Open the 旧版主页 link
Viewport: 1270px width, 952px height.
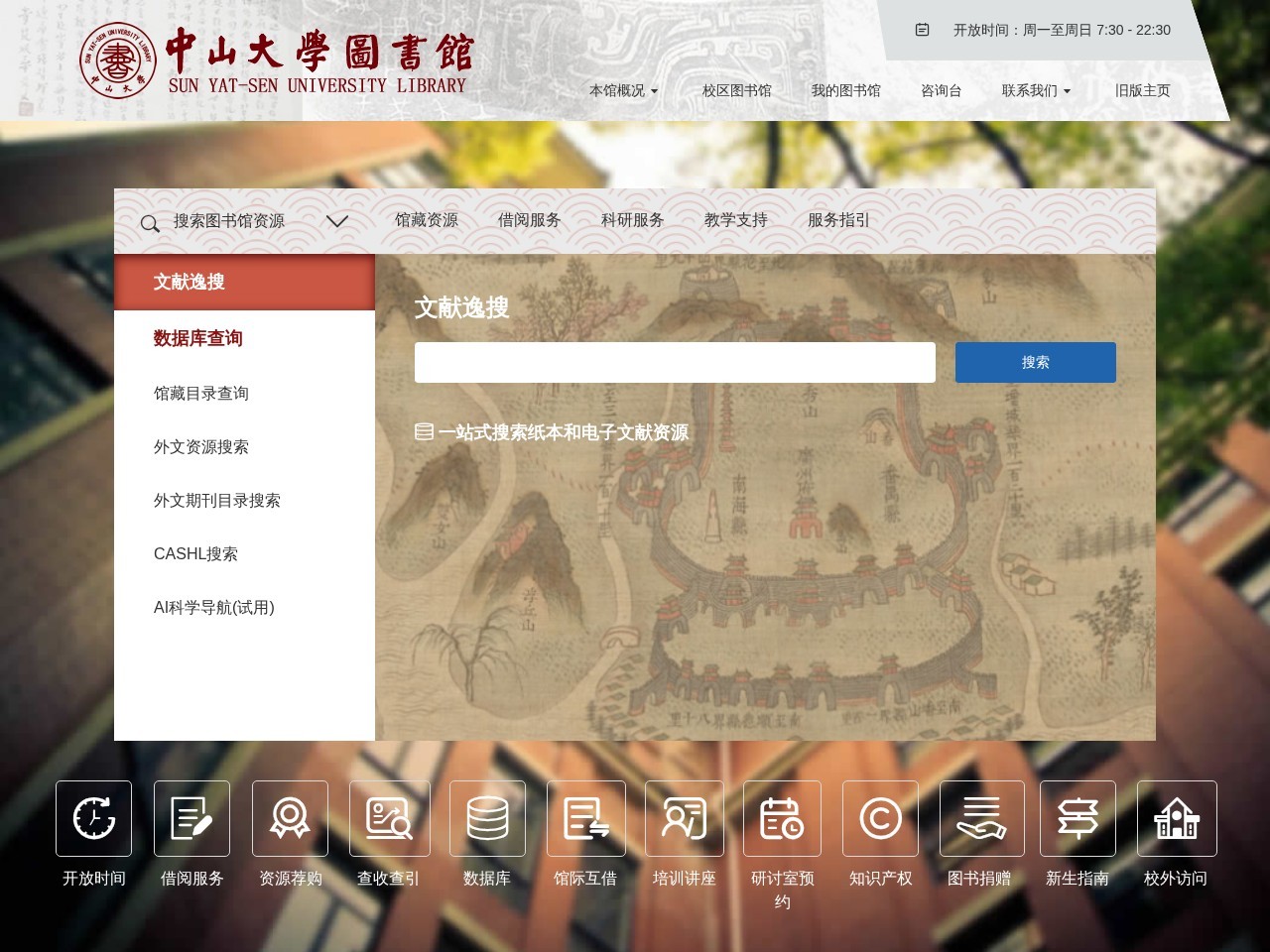(1143, 89)
